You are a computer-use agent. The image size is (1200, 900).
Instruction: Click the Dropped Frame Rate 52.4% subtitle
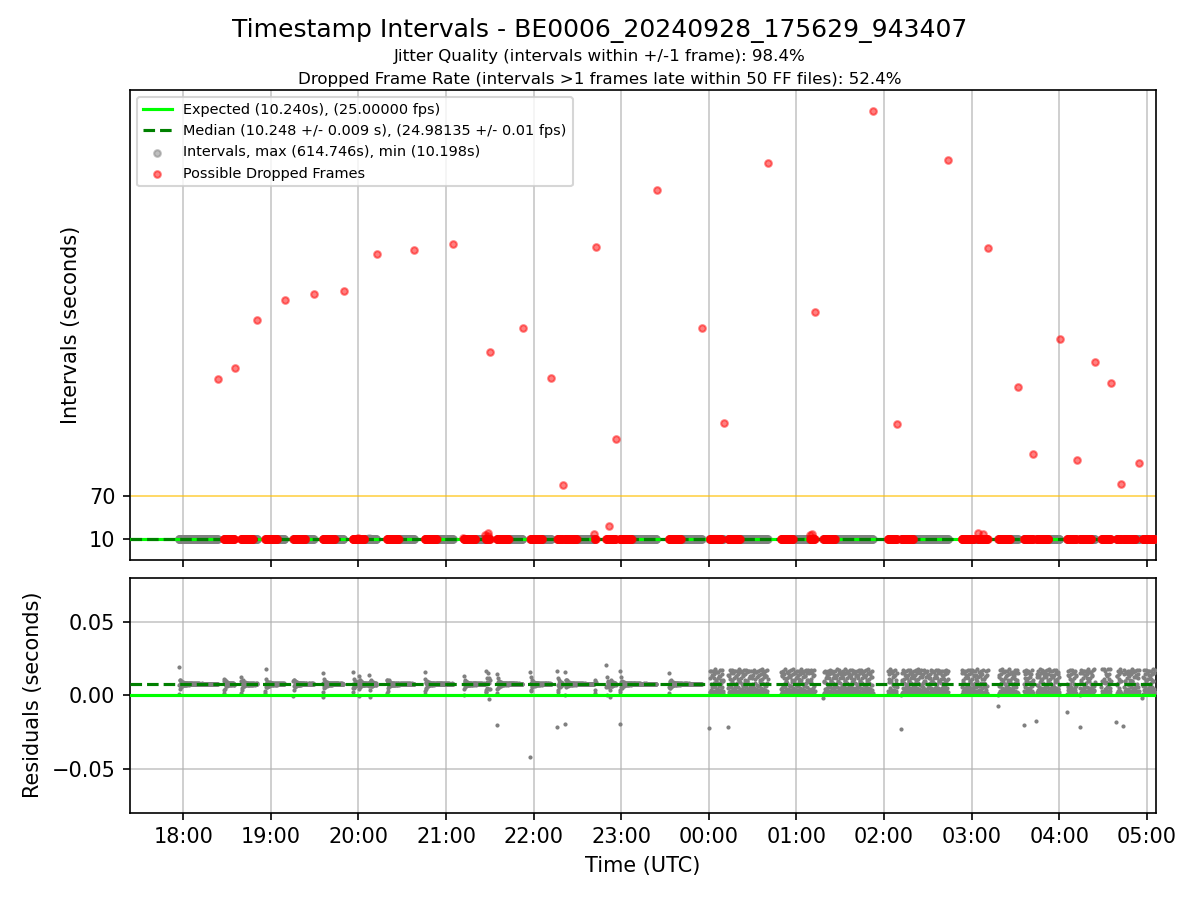pos(599,78)
